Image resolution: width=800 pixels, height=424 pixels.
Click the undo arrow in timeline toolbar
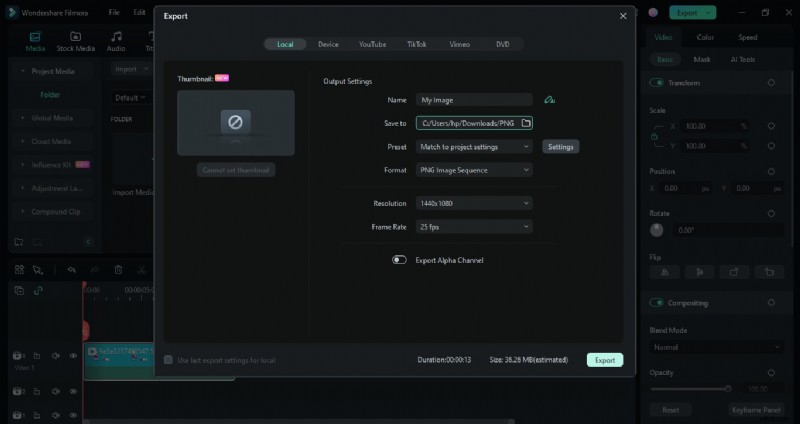pos(71,270)
